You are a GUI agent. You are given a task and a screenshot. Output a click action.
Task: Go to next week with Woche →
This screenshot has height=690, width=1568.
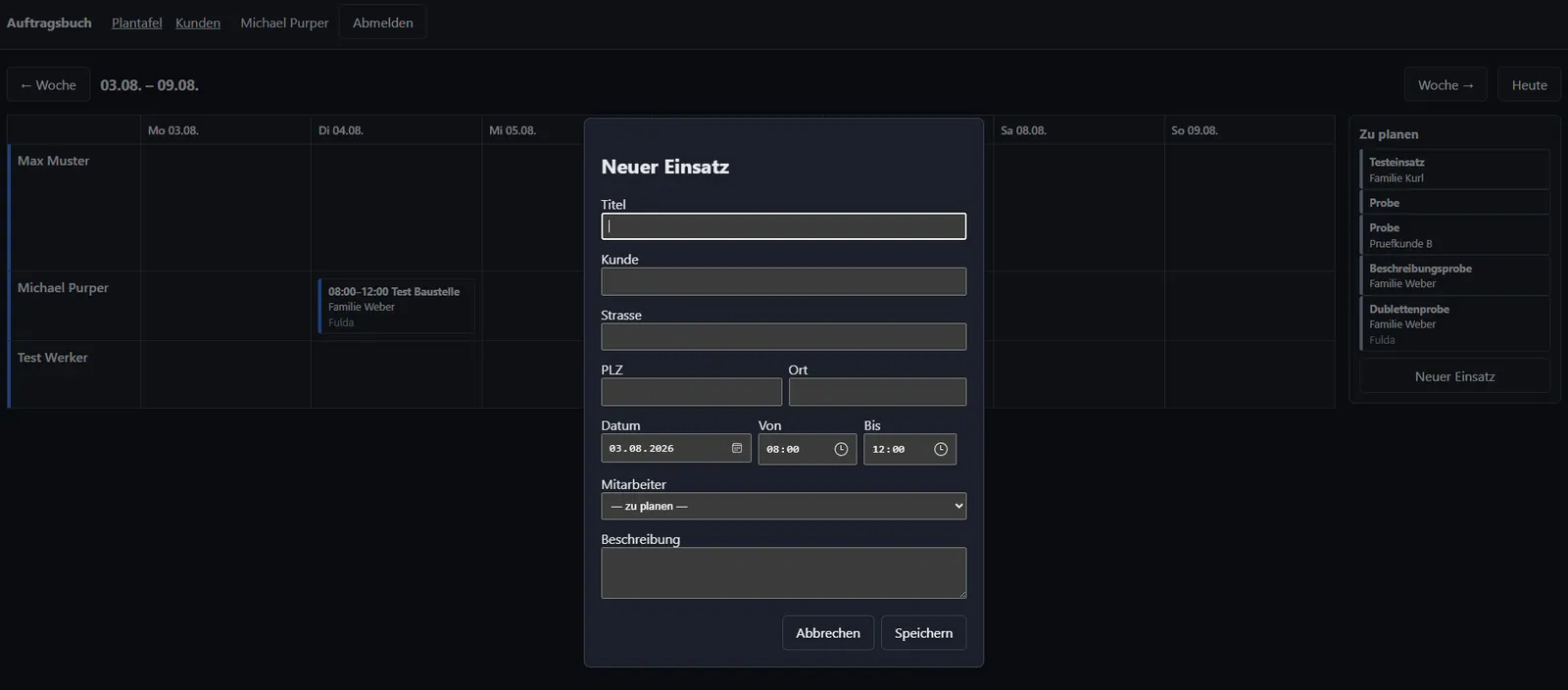(x=1445, y=85)
